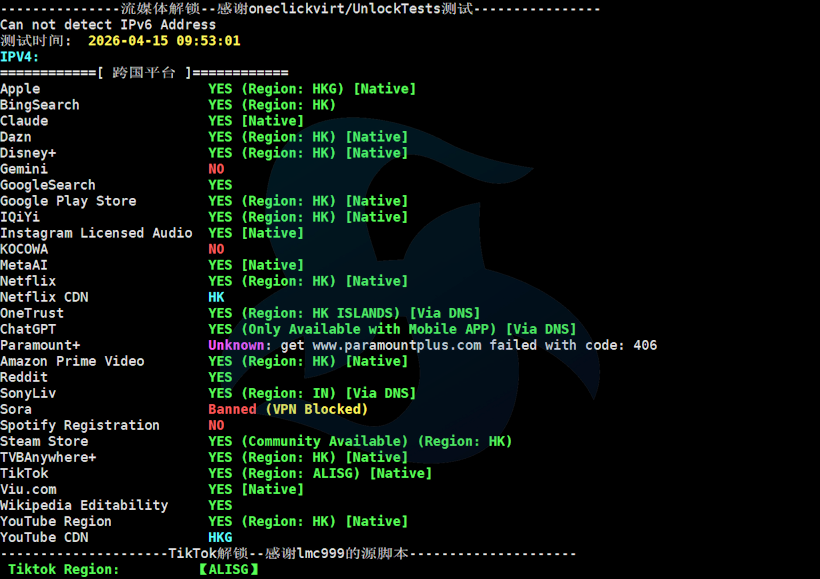Image resolution: width=820 pixels, height=579 pixels.
Task: Click the 【ALISG】 region value
Action: pos(228,569)
